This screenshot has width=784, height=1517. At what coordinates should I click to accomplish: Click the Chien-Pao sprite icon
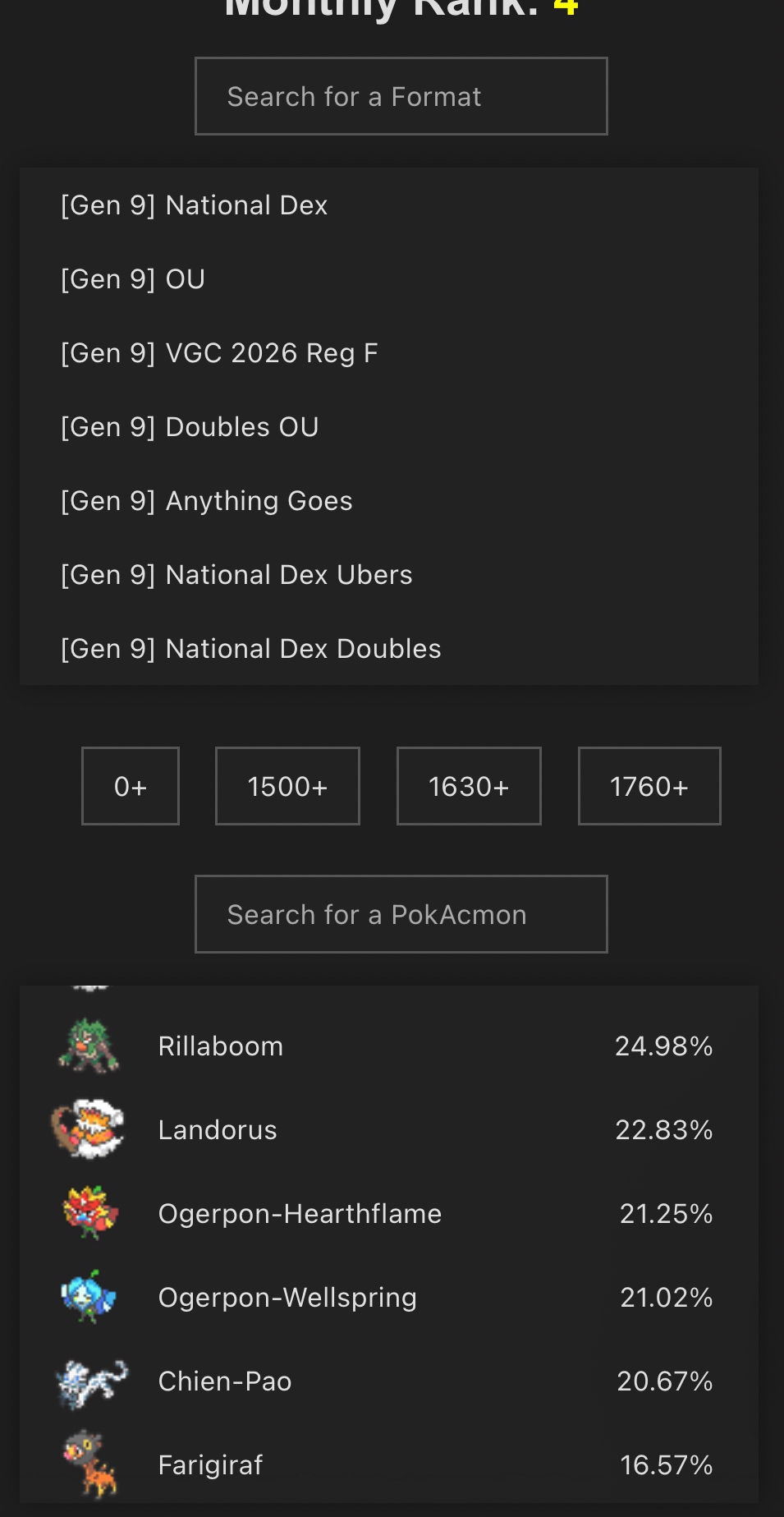90,1381
